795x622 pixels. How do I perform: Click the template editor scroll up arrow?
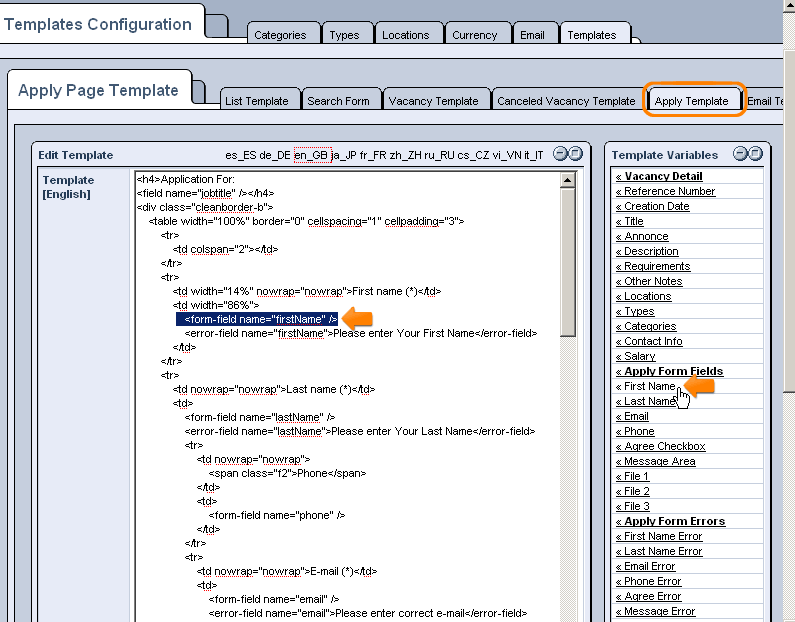(568, 180)
